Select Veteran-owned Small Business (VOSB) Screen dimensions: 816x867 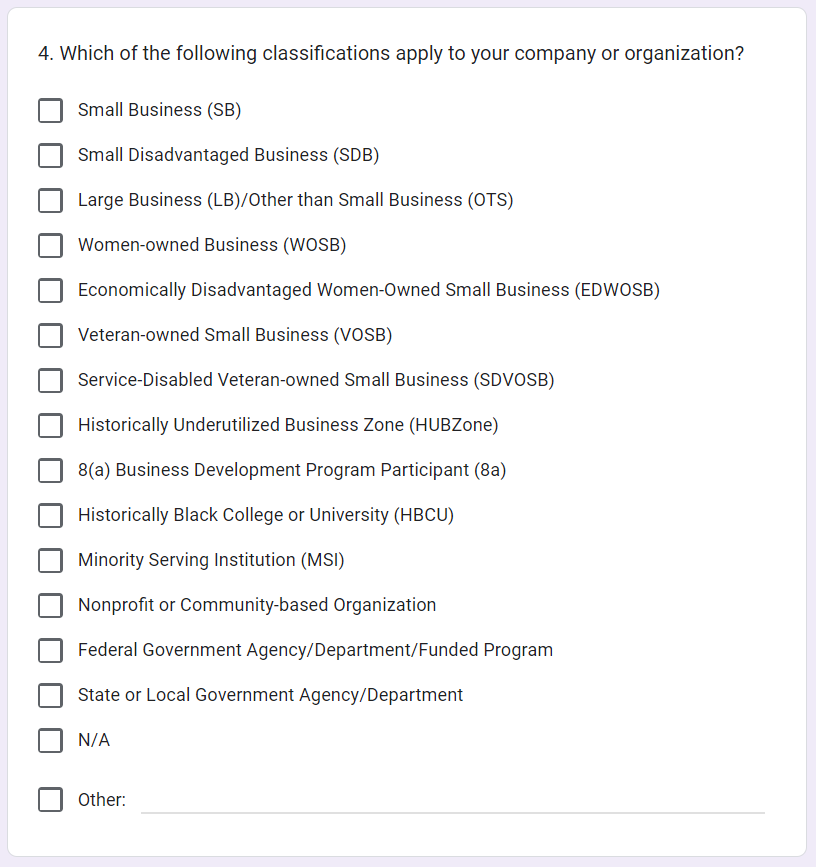tap(50, 335)
